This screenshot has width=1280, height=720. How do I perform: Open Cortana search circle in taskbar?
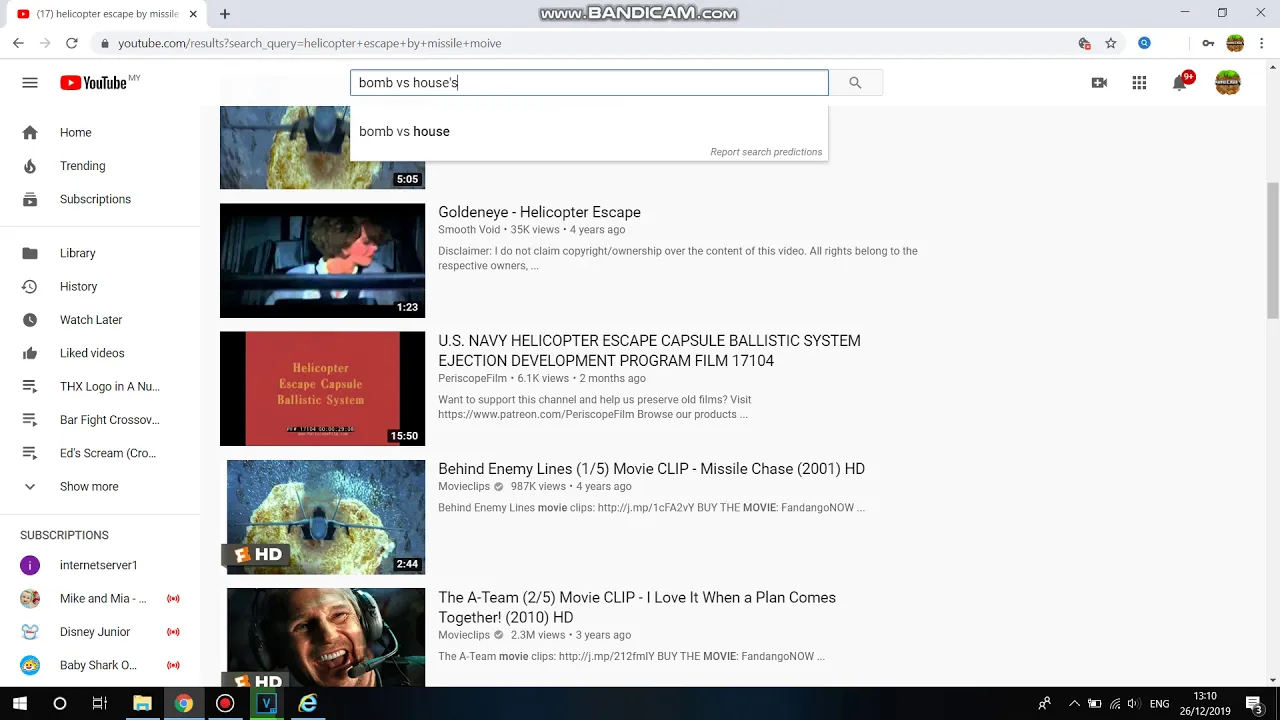point(60,704)
